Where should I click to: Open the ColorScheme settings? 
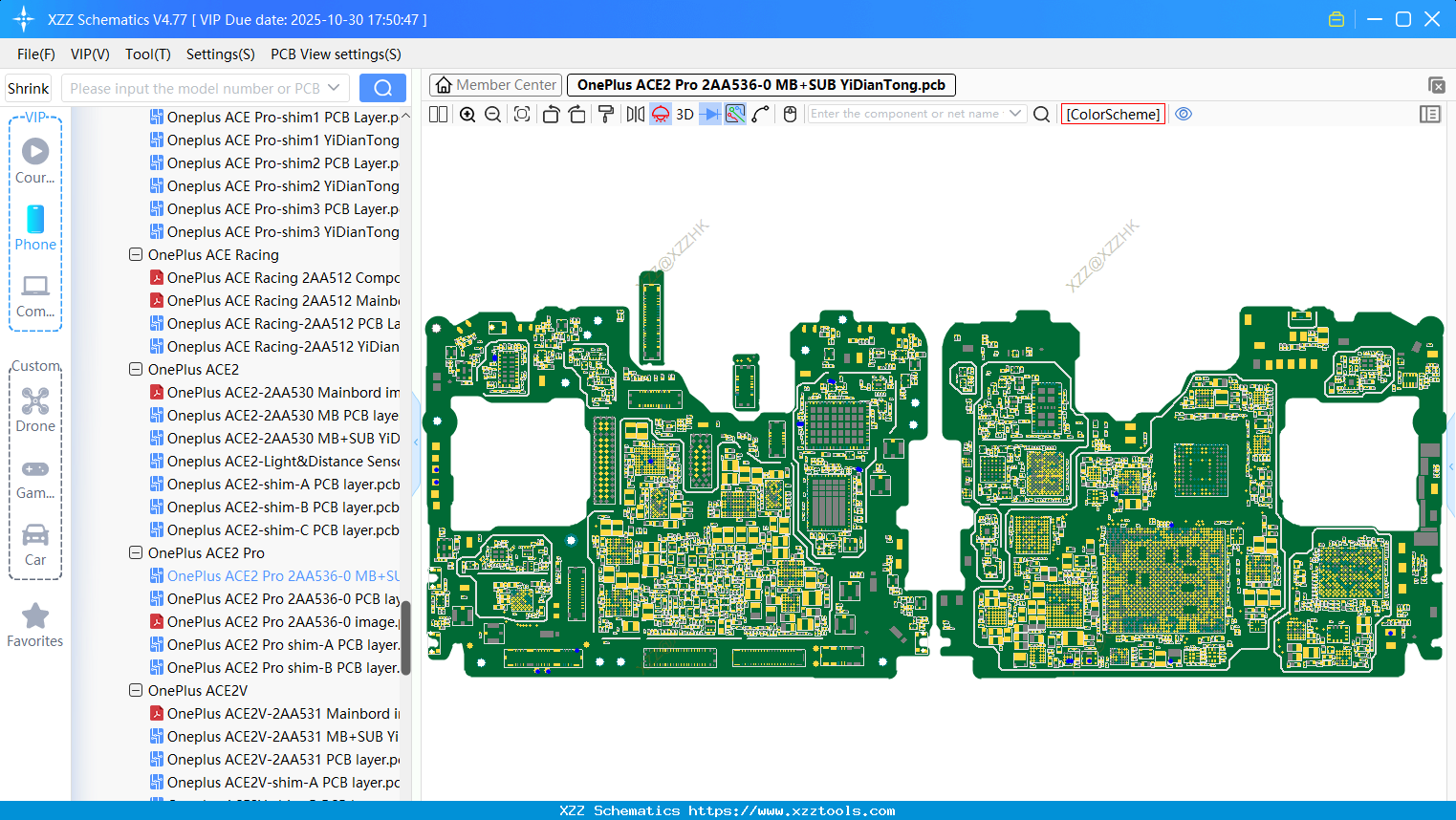(x=1113, y=115)
